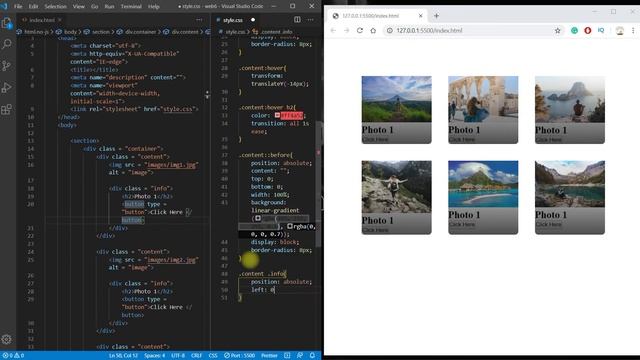Image resolution: width=640 pixels, height=360 pixels.
Task: Change line ending via CRLF status item
Action: [x=196, y=356]
